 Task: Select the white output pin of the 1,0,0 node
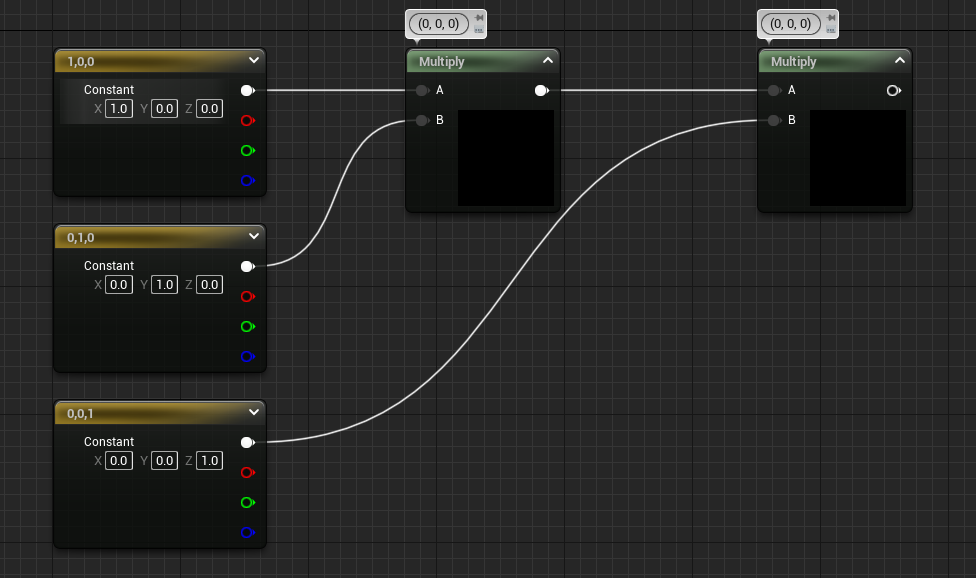tap(247, 90)
